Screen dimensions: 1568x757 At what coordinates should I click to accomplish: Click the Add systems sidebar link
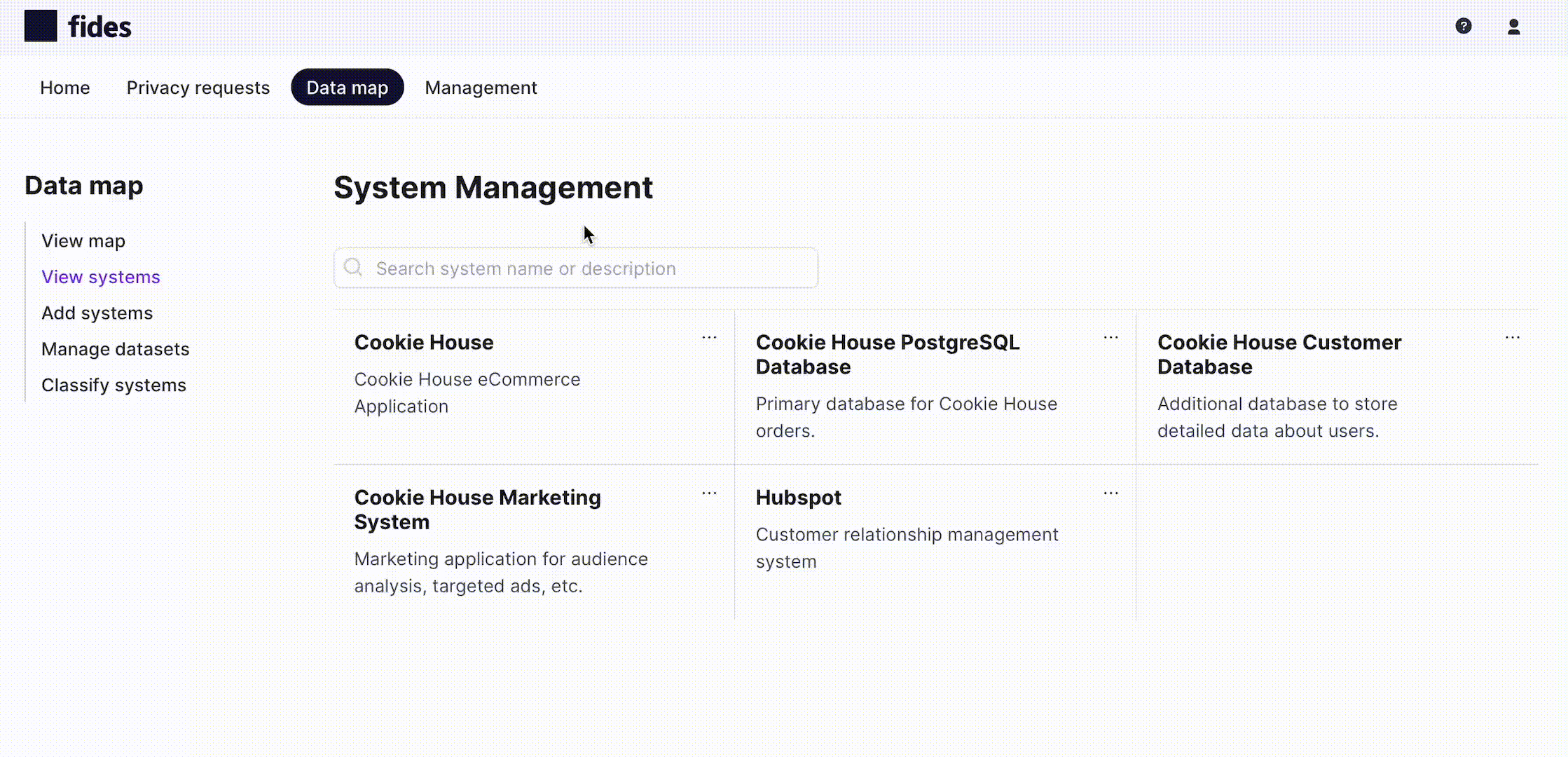pyautogui.click(x=98, y=312)
